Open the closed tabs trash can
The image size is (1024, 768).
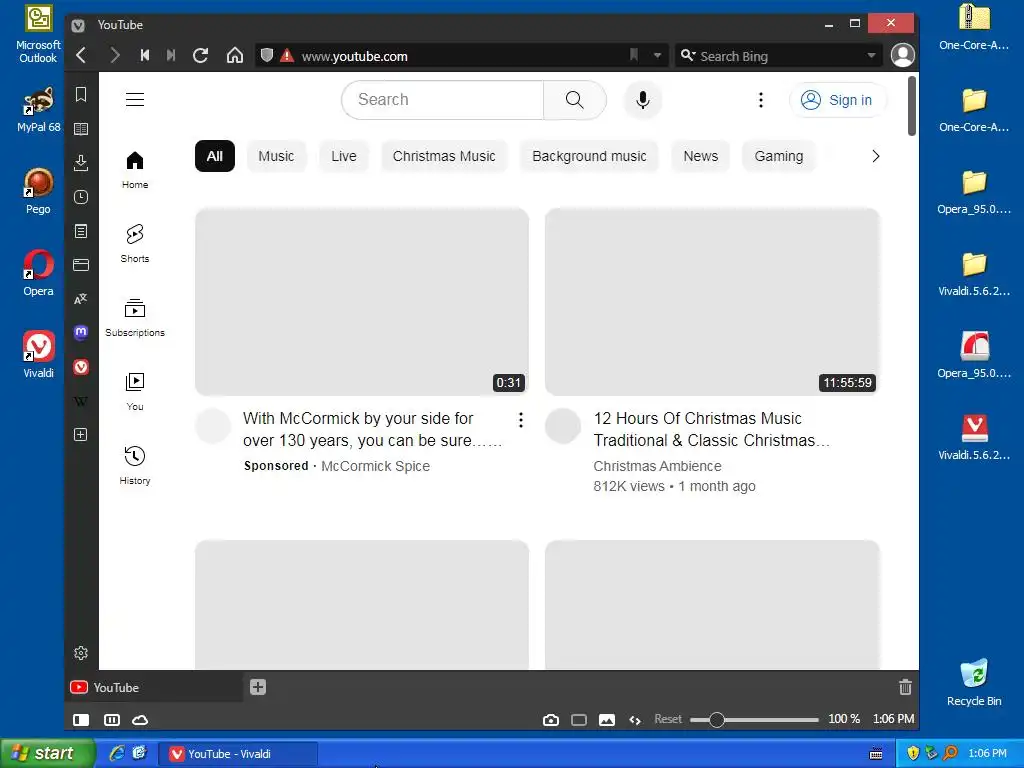(x=905, y=687)
